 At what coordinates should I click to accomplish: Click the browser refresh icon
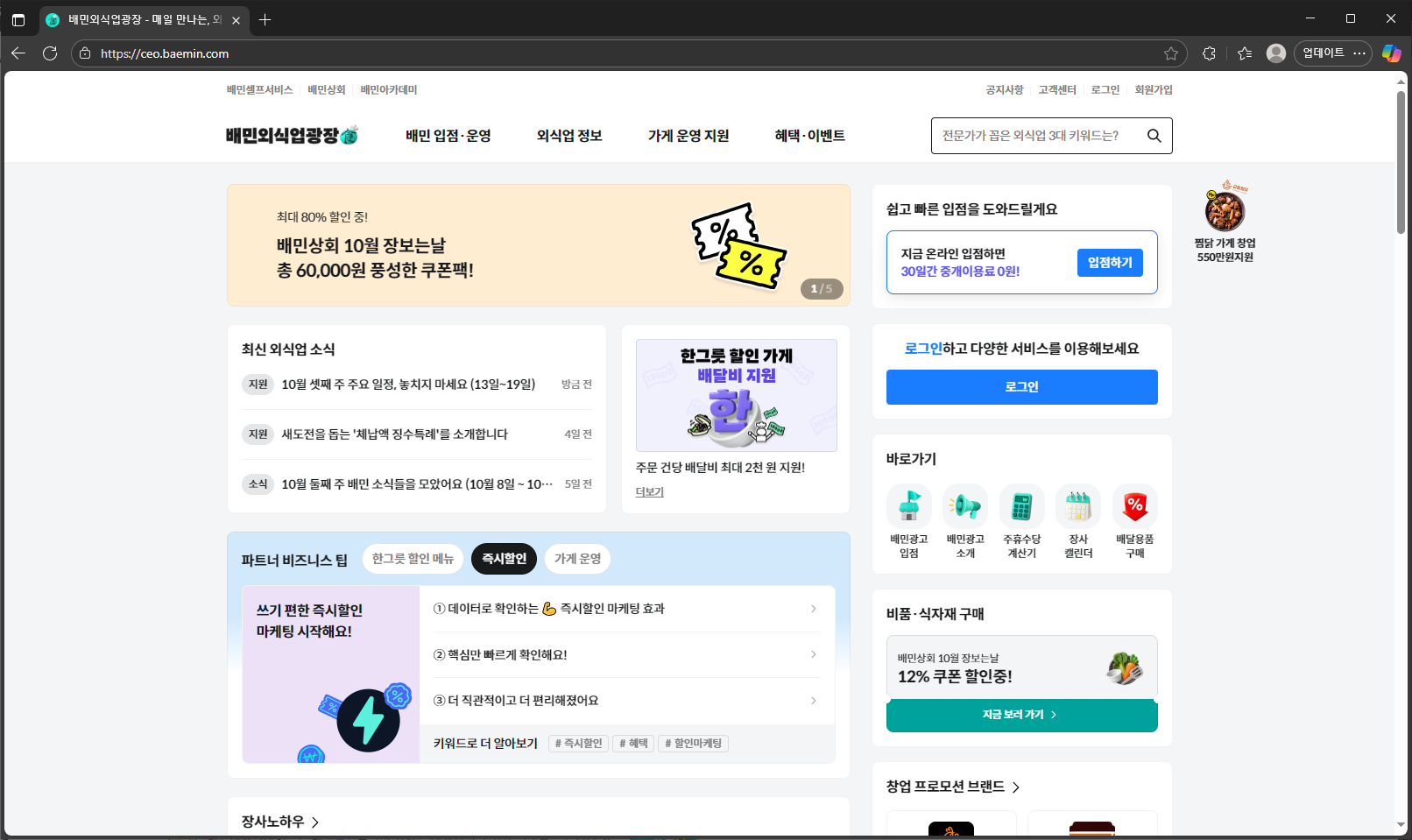click(x=50, y=53)
